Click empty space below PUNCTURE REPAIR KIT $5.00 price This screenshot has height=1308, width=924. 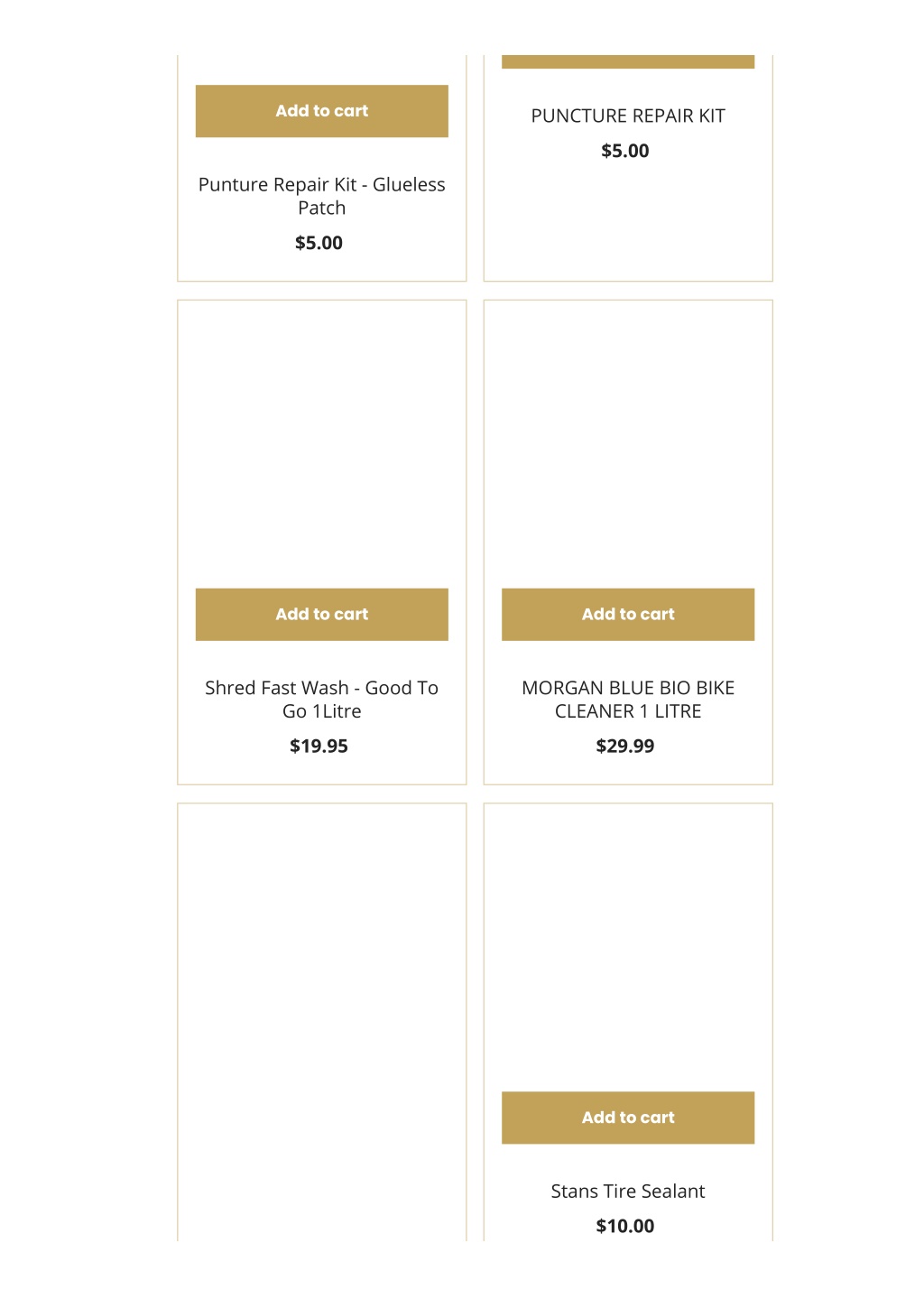628,221
